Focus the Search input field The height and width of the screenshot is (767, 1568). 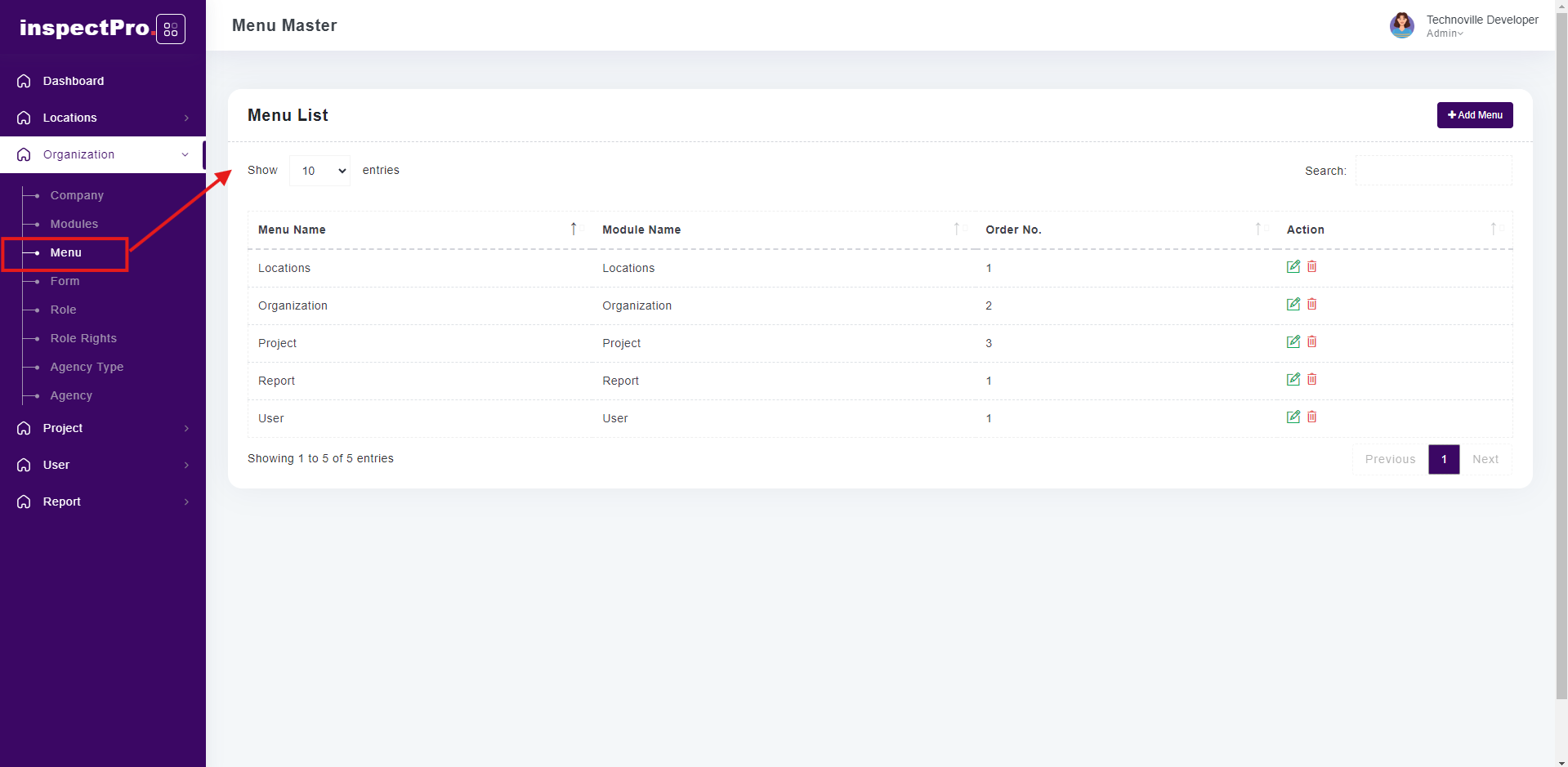tap(1433, 171)
